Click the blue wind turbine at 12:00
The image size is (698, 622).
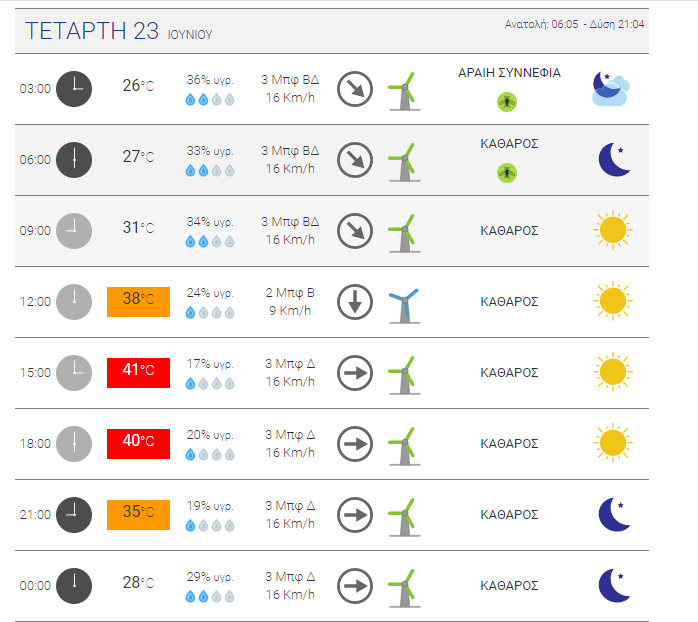click(404, 305)
